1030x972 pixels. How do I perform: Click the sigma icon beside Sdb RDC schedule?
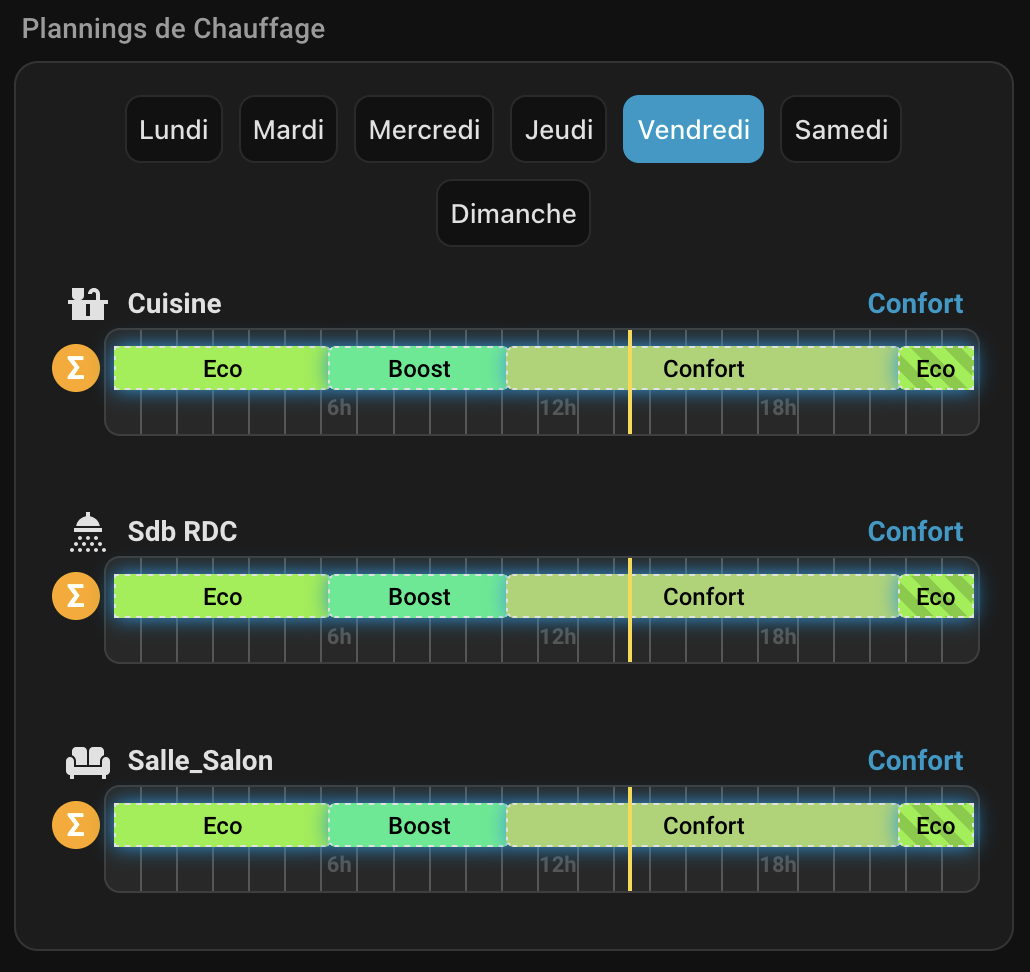click(75, 597)
